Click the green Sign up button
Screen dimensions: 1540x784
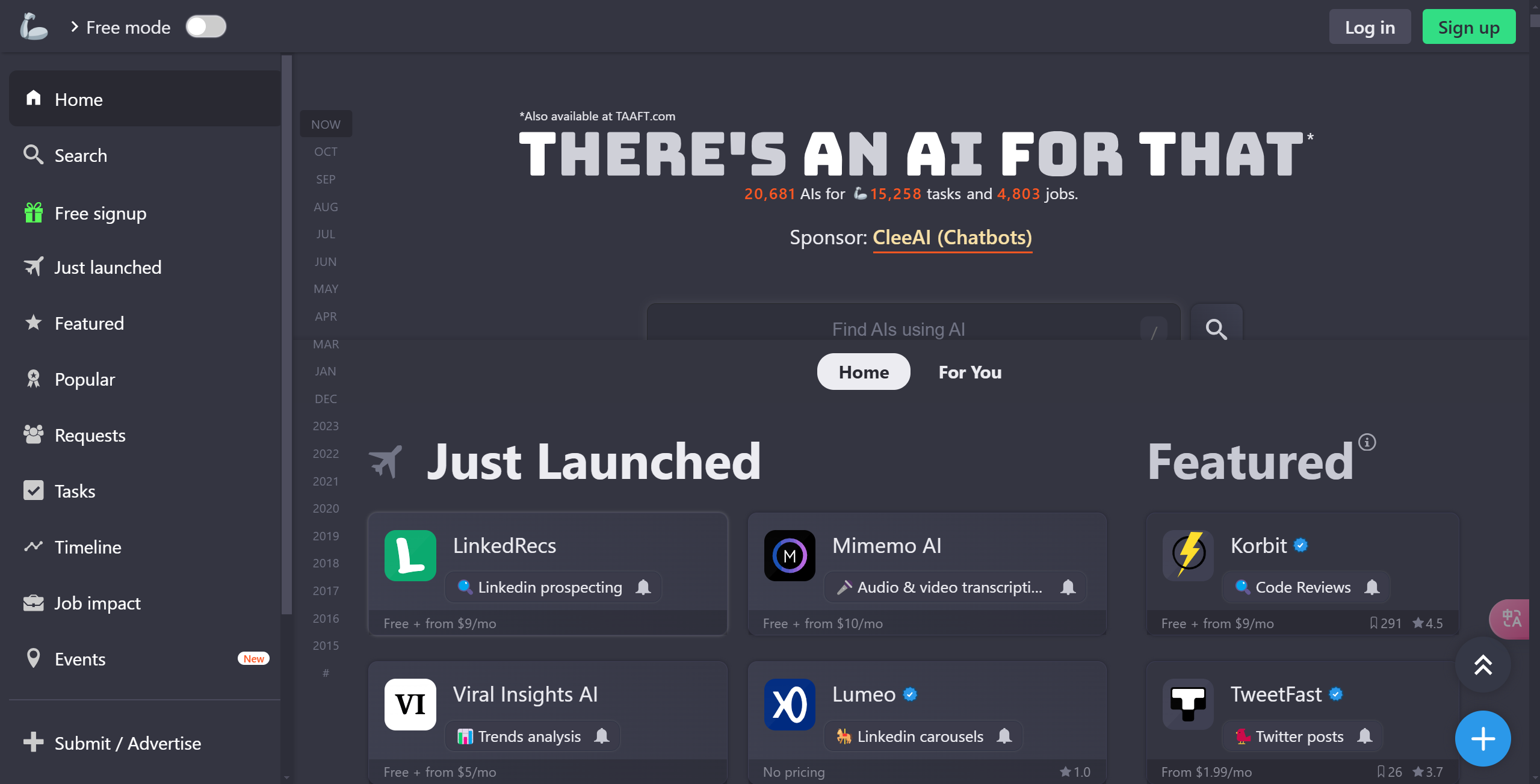pyautogui.click(x=1468, y=27)
